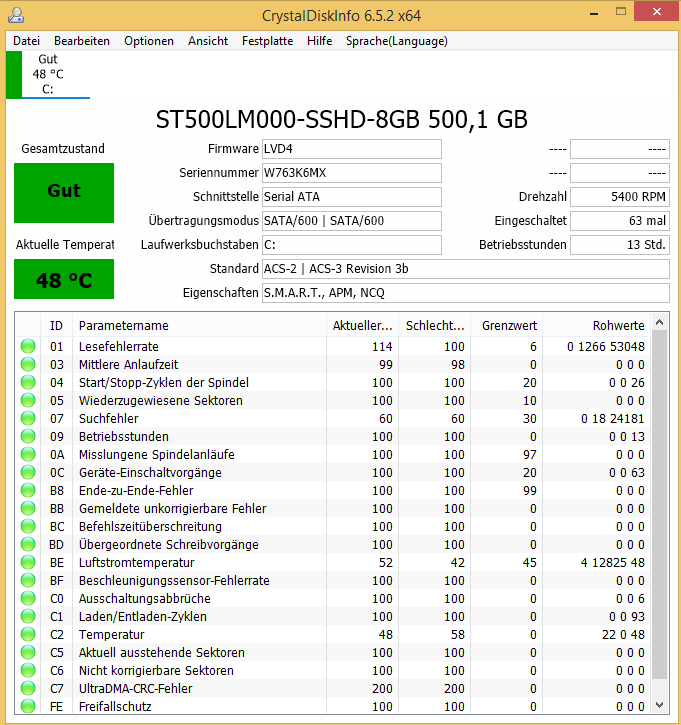This screenshot has width=681, height=725.
Task: Click status icon for Temperatur row C2
Action: pyautogui.click(x=28, y=635)
